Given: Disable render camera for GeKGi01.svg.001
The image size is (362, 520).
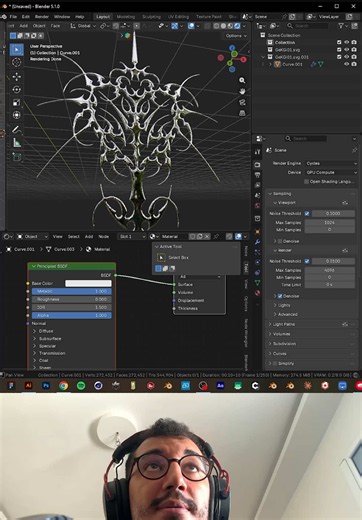Looking at the screenshot, I should pos(354,57).
